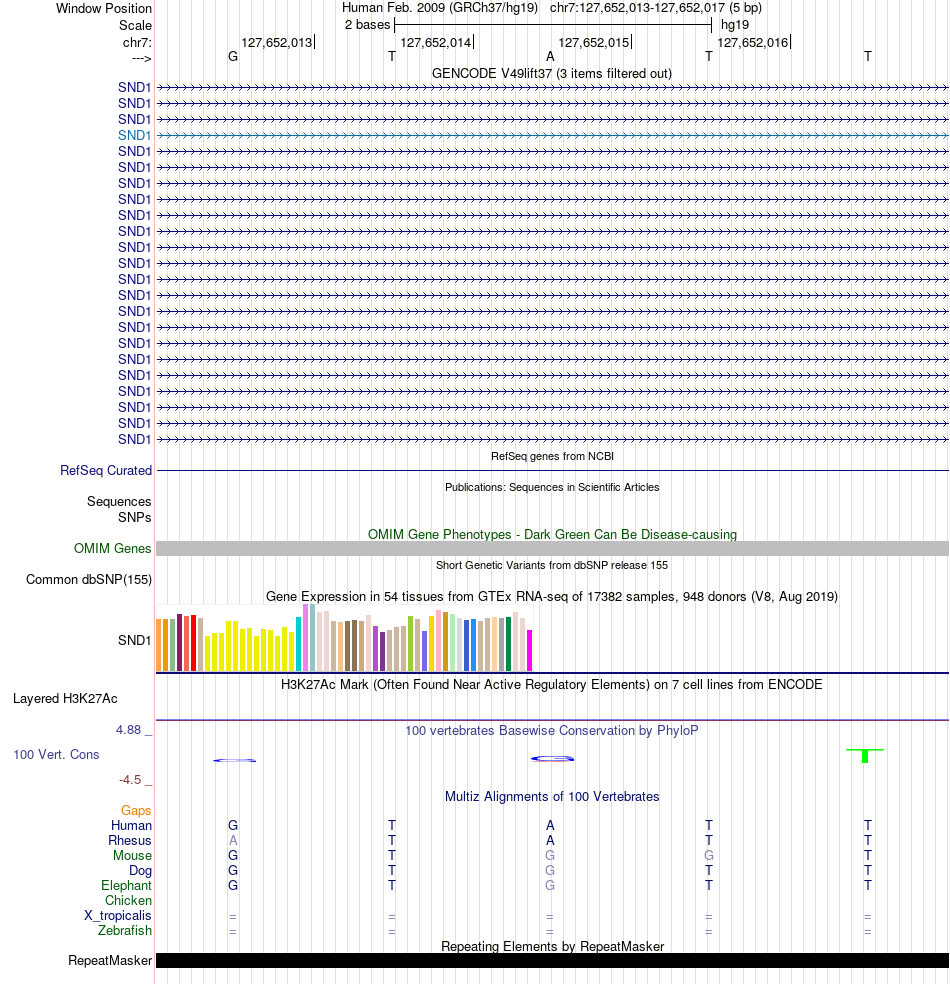The image size is (950, 984).
Task: Click the 'Rhesus' alignment row label
Action: [130, 840]
